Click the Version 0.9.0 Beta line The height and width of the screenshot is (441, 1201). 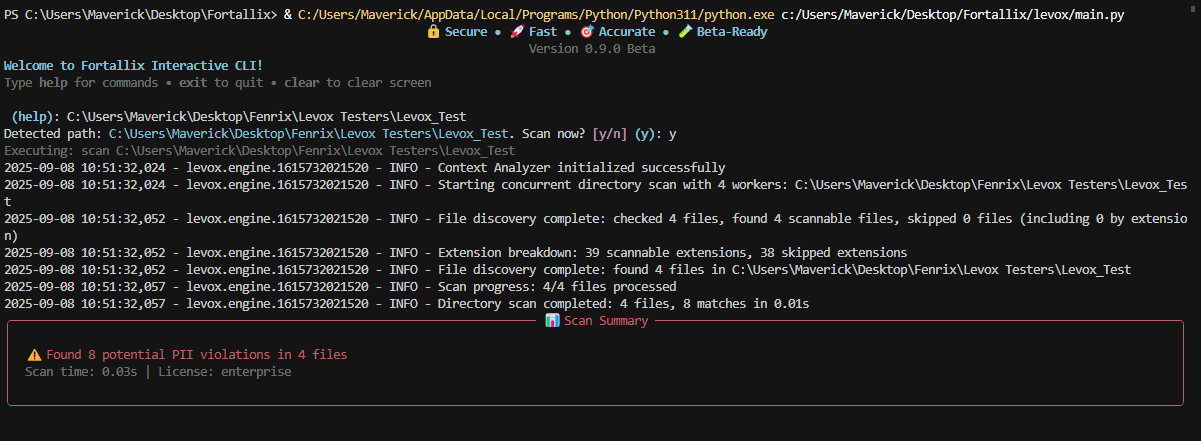(592, 49)
